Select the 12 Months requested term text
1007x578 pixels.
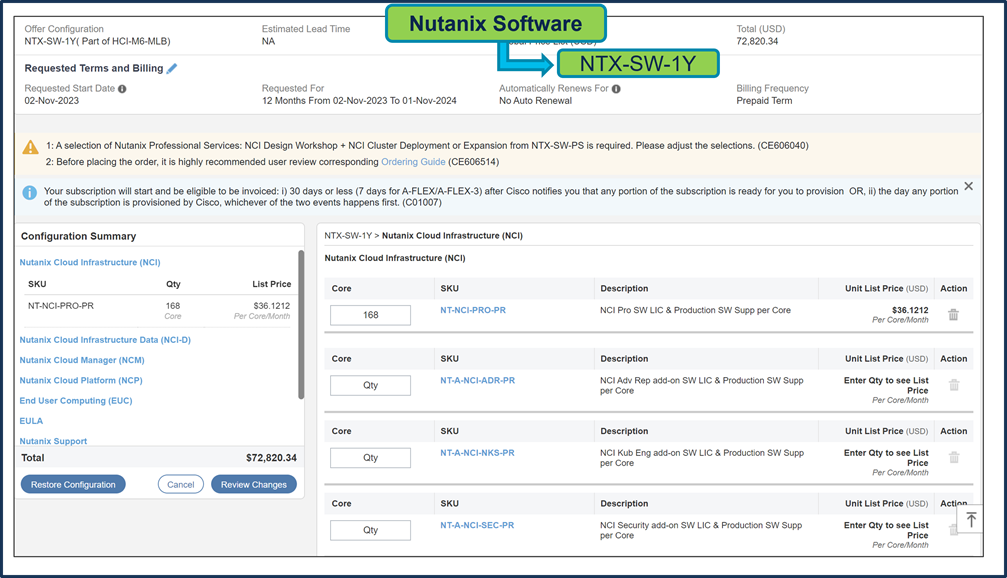point(359,101)
